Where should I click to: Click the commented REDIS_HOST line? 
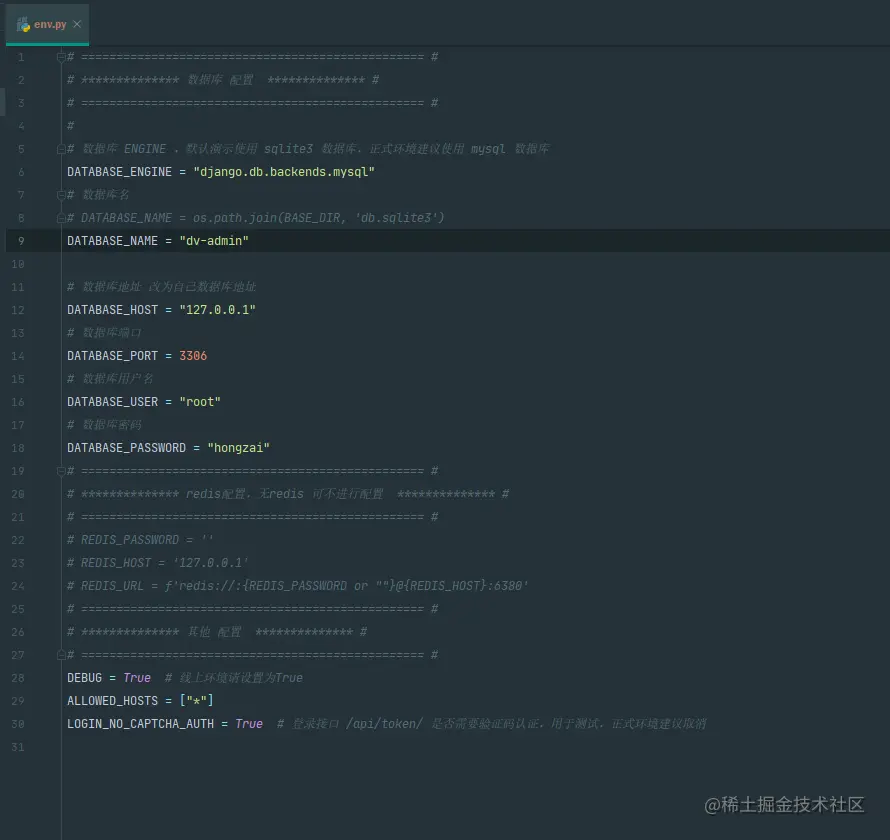(x=158, y=563)
